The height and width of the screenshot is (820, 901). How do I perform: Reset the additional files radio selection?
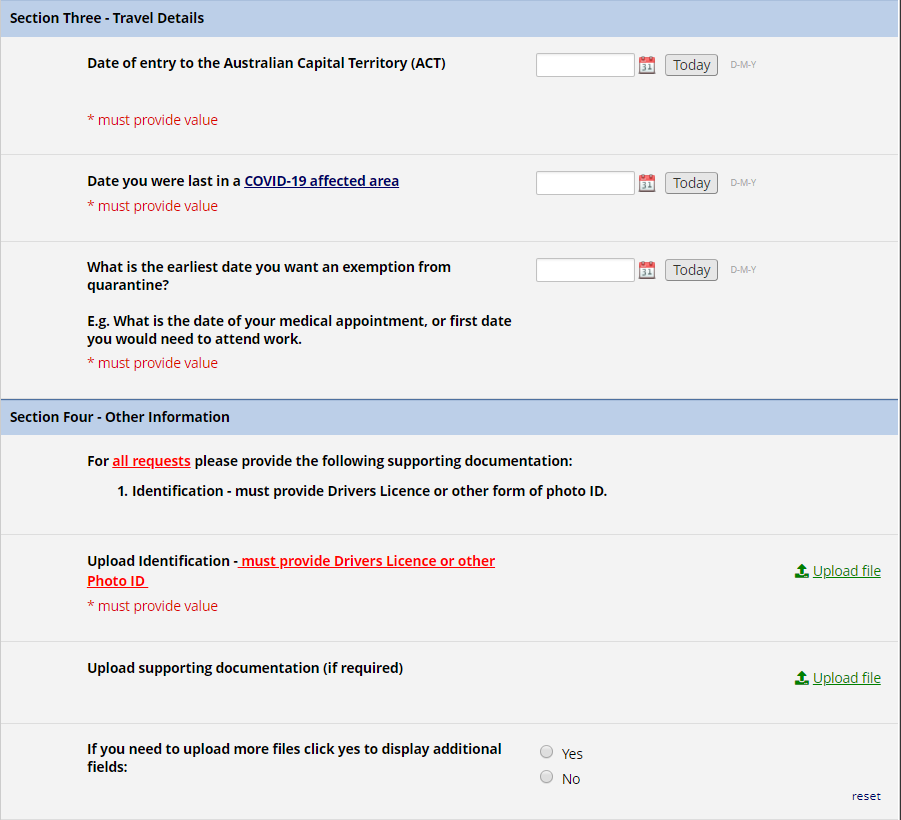(866, 796)
